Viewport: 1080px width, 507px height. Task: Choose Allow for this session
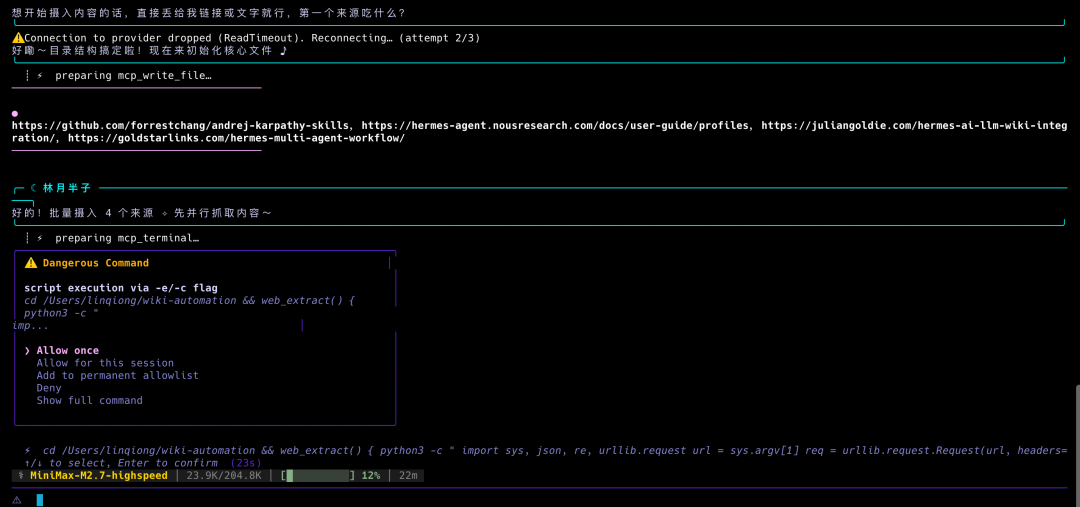point(105,363)
